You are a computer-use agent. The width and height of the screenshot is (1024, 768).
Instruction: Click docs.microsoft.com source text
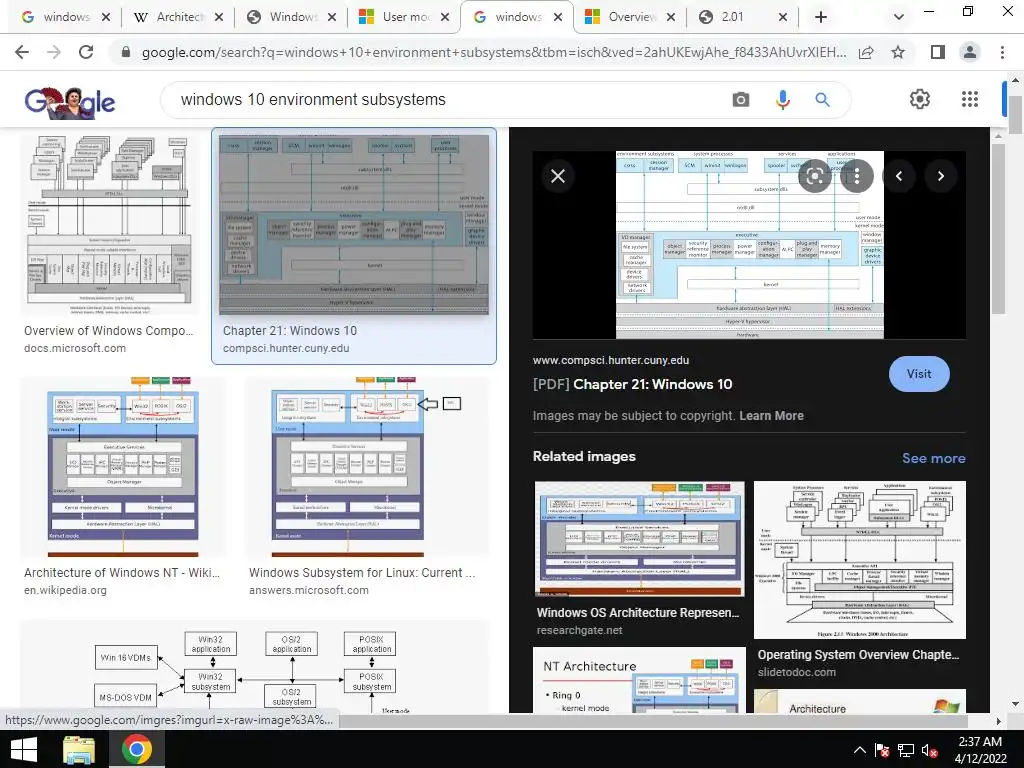(x=75, y=348)
